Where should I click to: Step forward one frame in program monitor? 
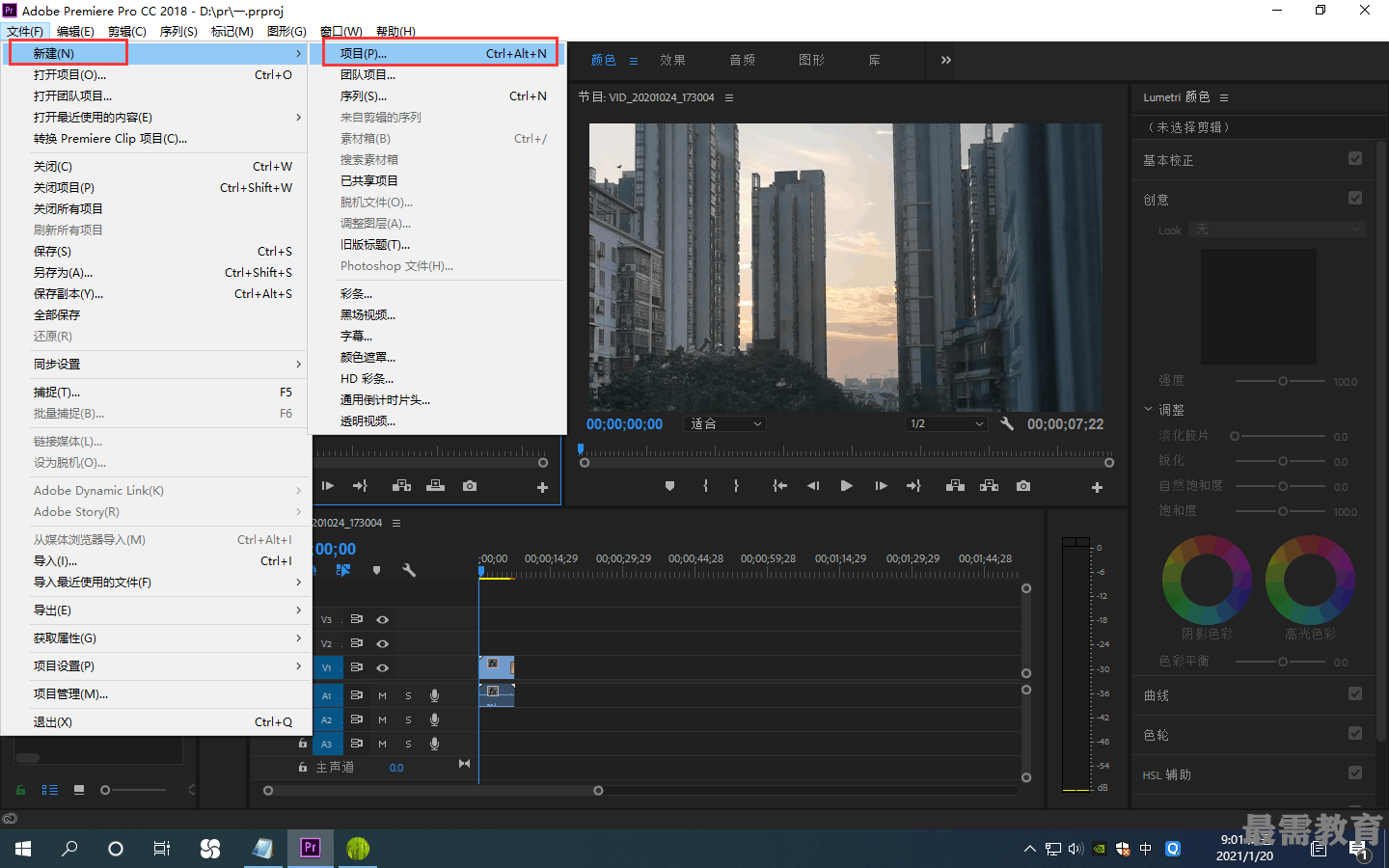click(x=881, y=486)
